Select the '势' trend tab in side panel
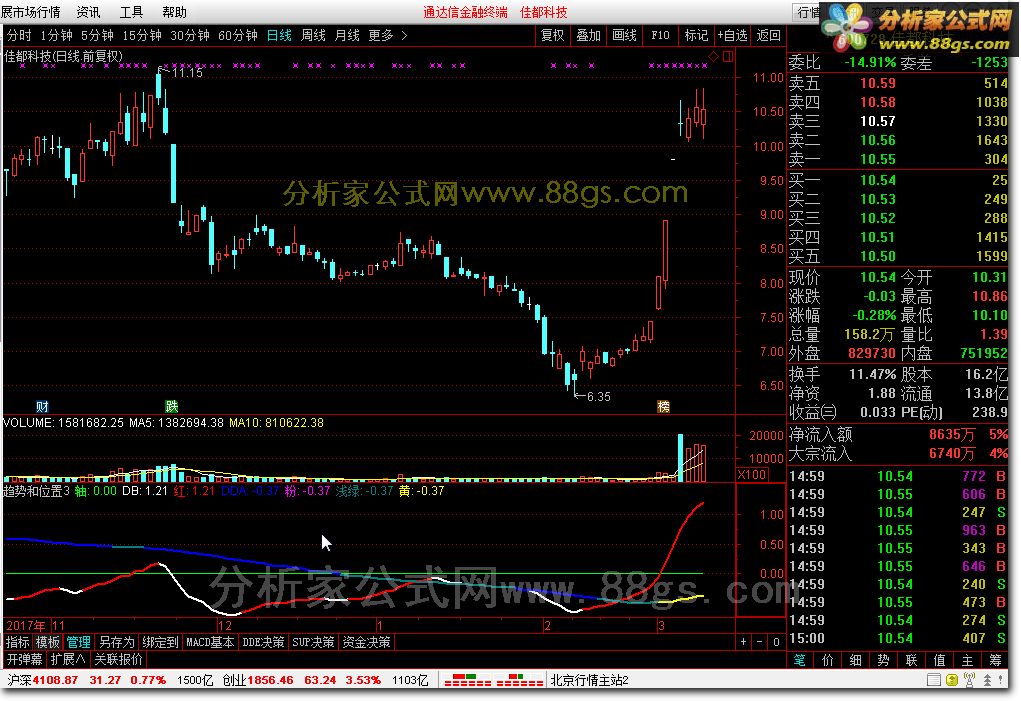Image resolution: width=1021 pixels, height=701 pixels. tap(884, 659)
